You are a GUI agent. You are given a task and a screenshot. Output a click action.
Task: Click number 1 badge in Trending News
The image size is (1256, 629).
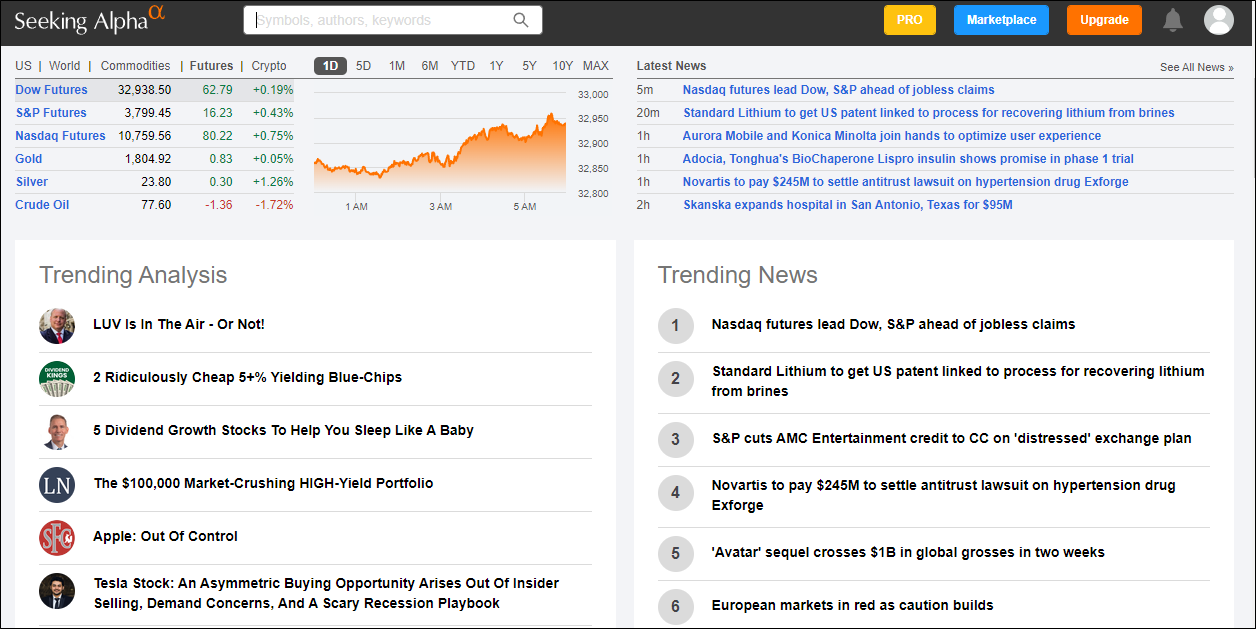click(675, 325)
